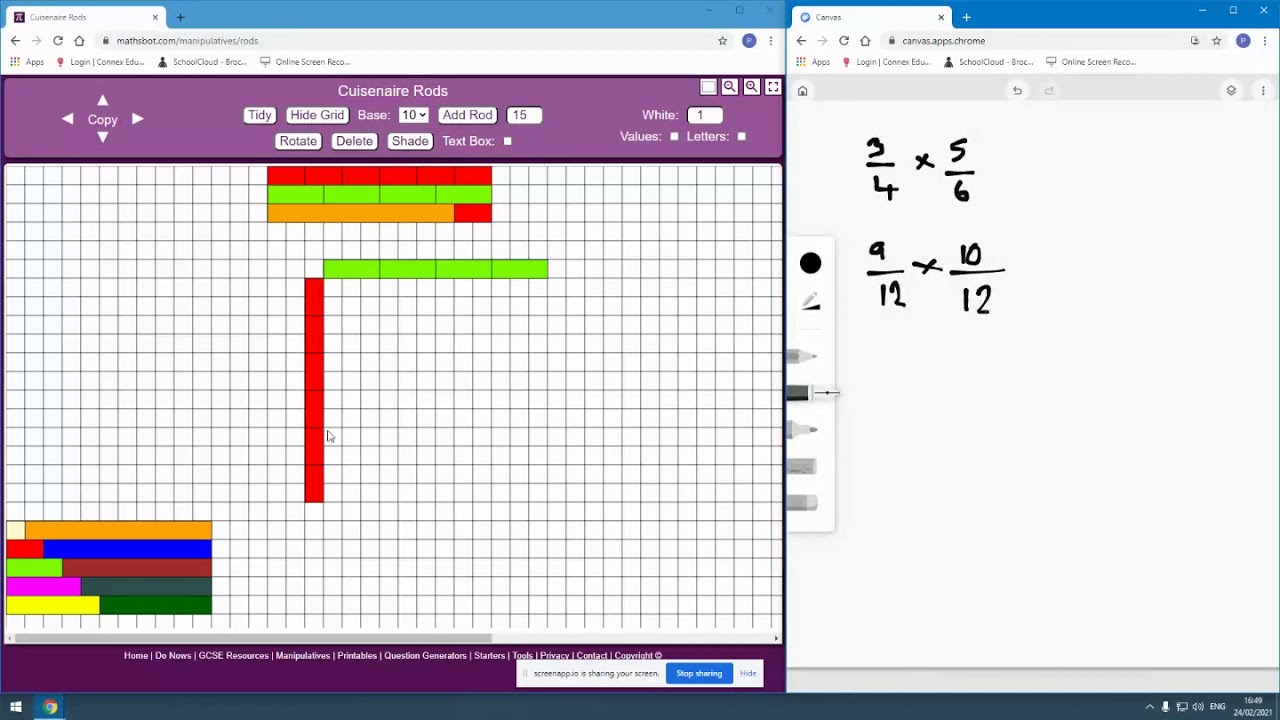This screenshot has height=720, width=1280.
Task: Click the Add Rod button
Action: pos(468,115)
